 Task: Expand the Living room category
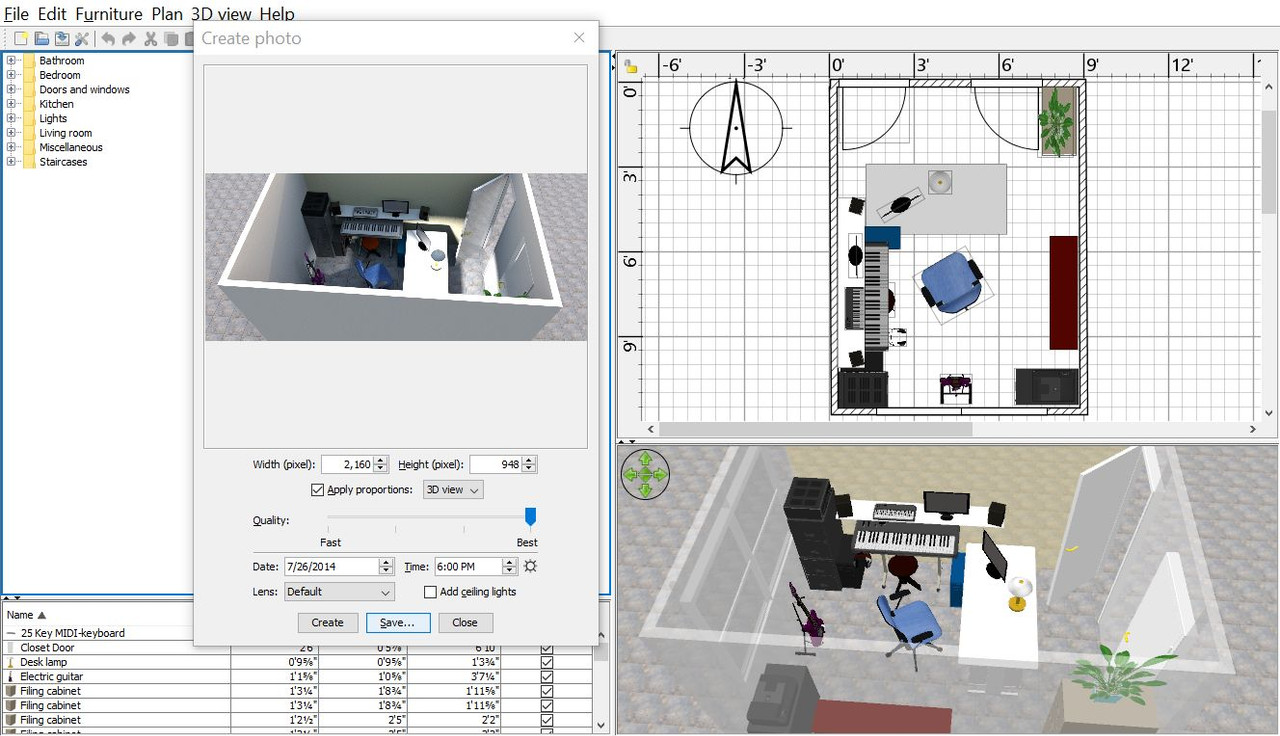click(11, 133)
